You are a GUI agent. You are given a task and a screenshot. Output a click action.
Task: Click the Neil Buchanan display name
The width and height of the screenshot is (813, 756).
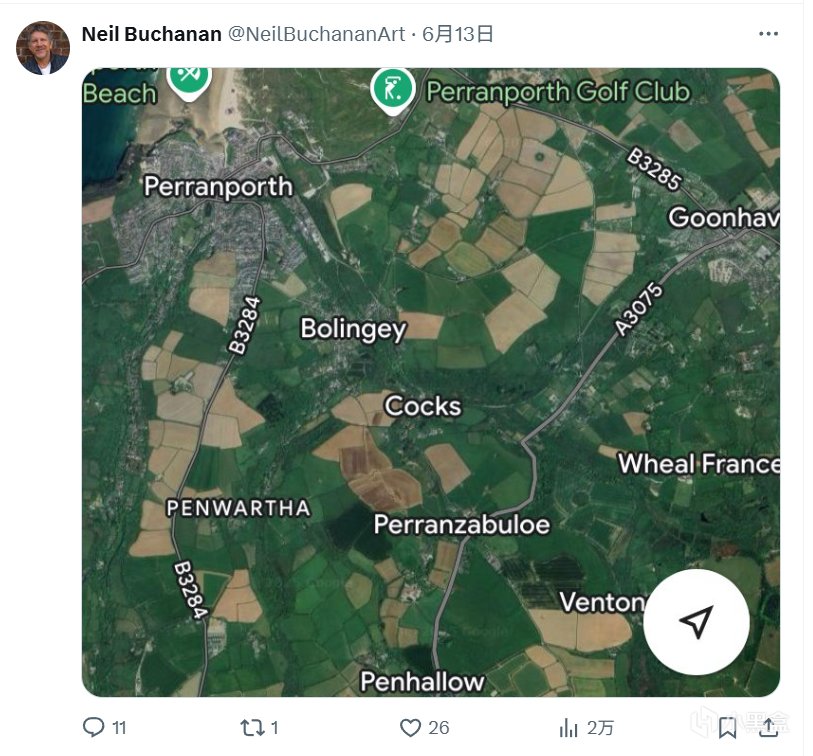(x=151, y=34)
